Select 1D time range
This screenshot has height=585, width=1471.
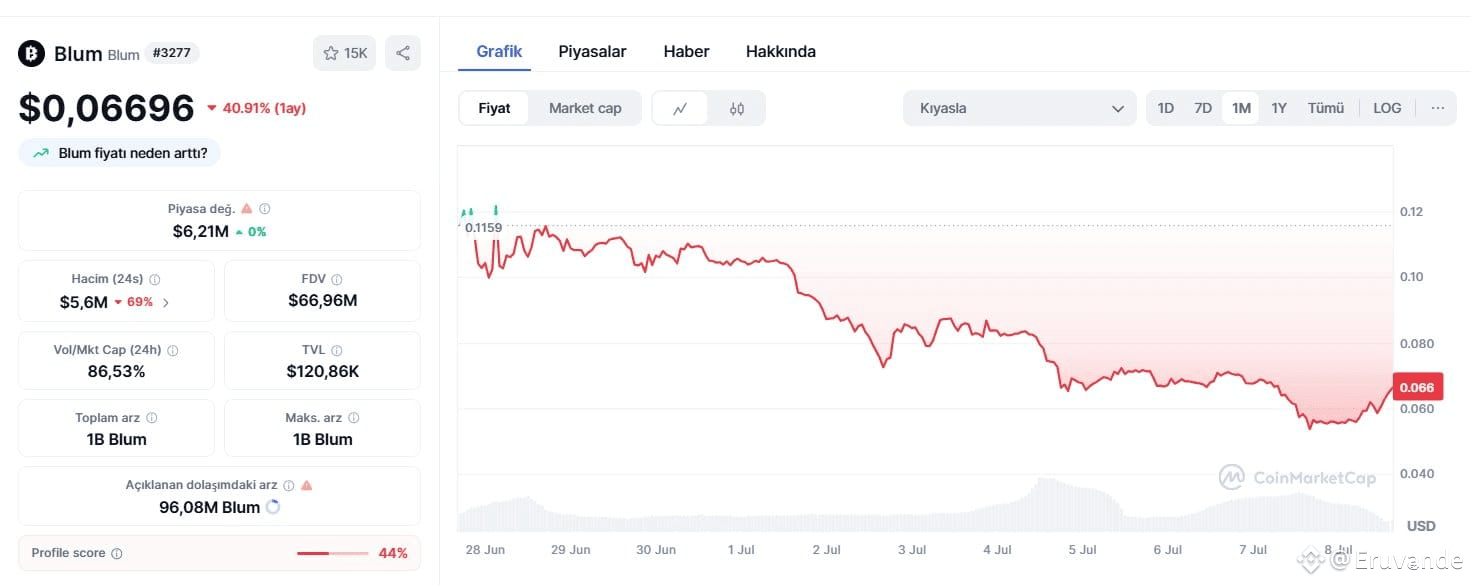1165,108
